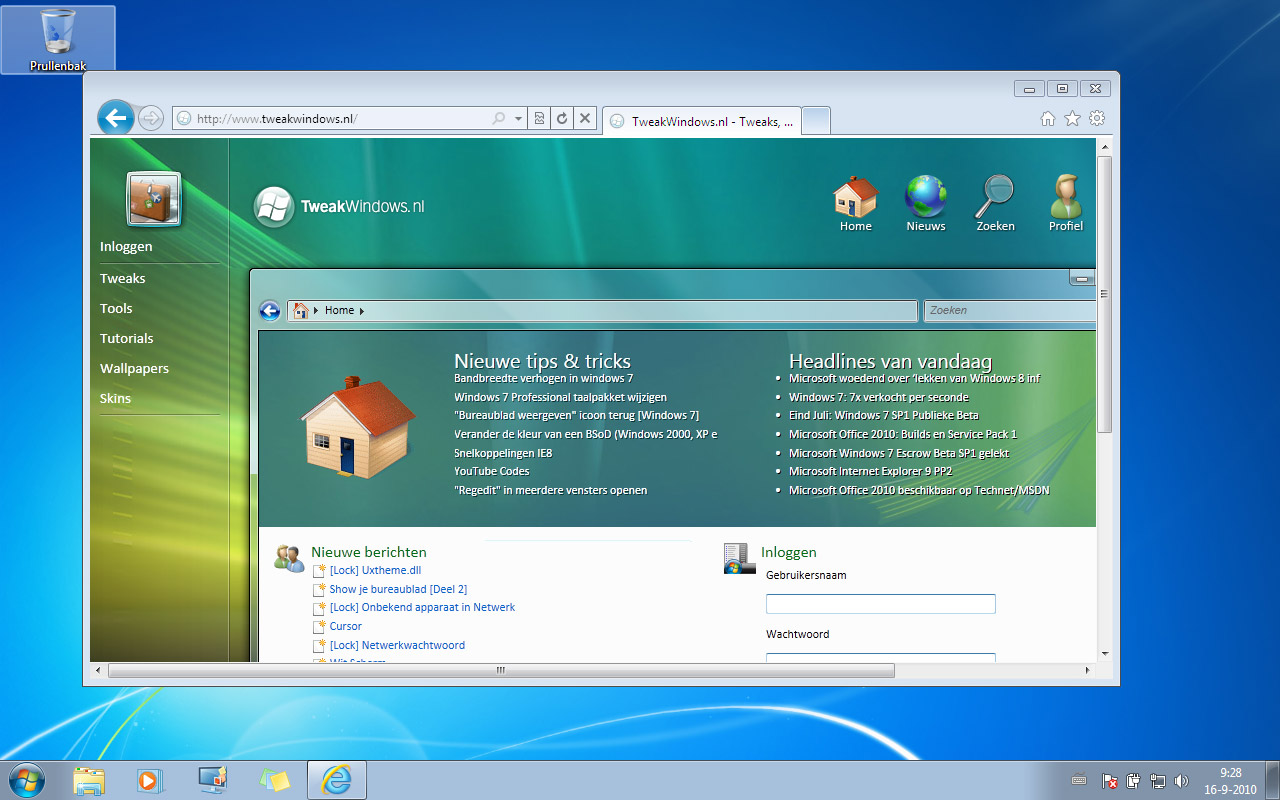
Task: Open Favorites with the star icon
Action: pyautogui.click(x=1072, y=119)
